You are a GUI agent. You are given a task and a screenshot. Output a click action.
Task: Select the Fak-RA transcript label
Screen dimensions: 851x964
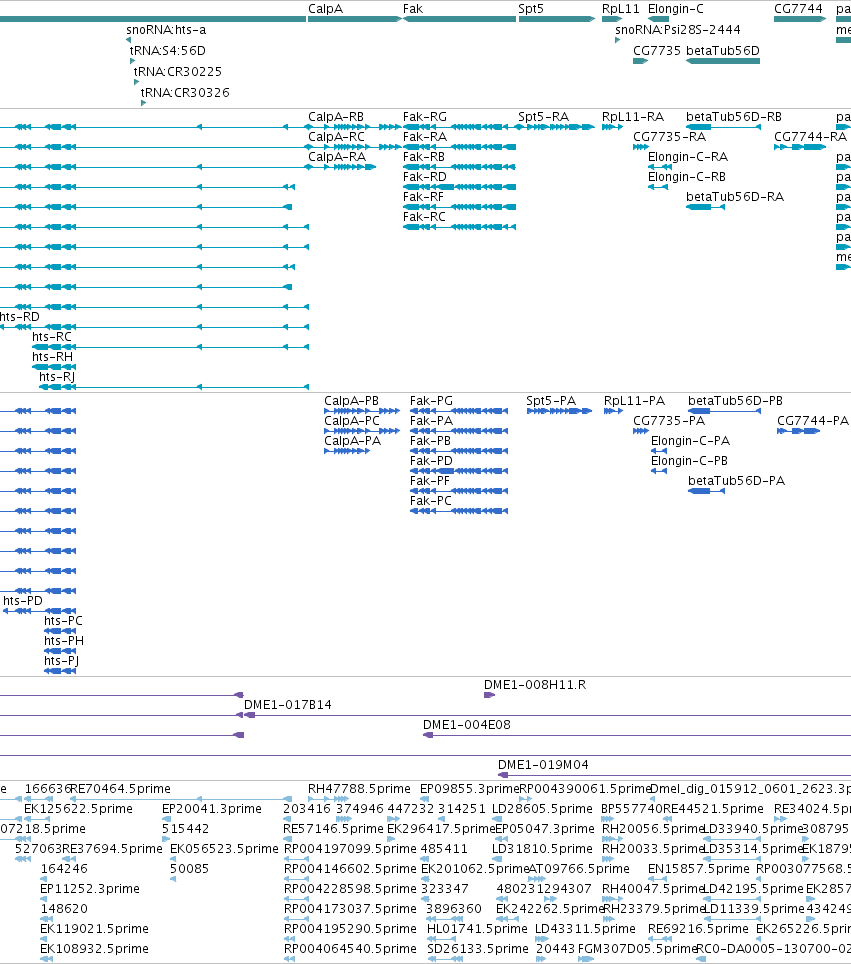(x=425, y=137)
